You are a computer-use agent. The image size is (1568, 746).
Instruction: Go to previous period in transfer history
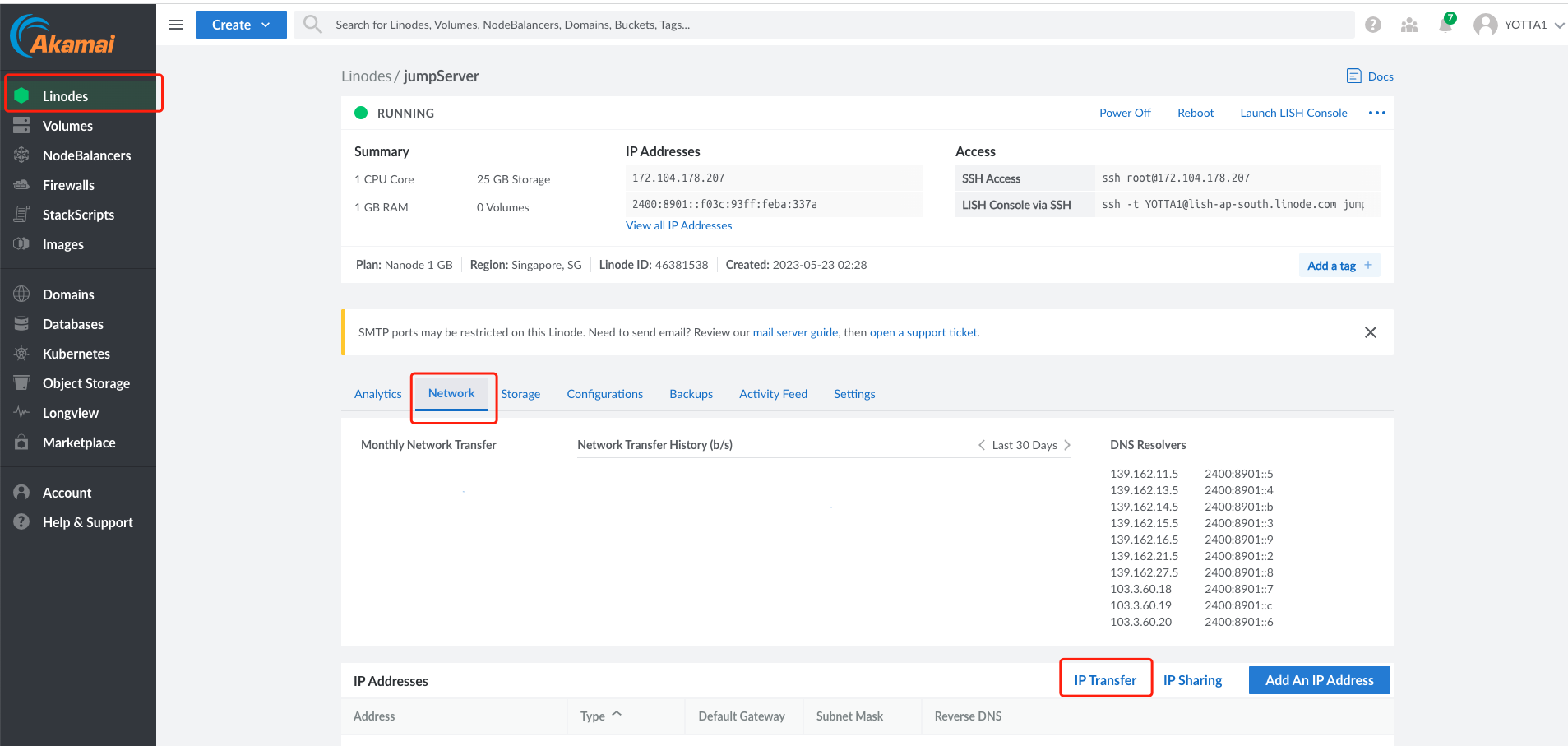pyautogui.click(x=981, y=445)
